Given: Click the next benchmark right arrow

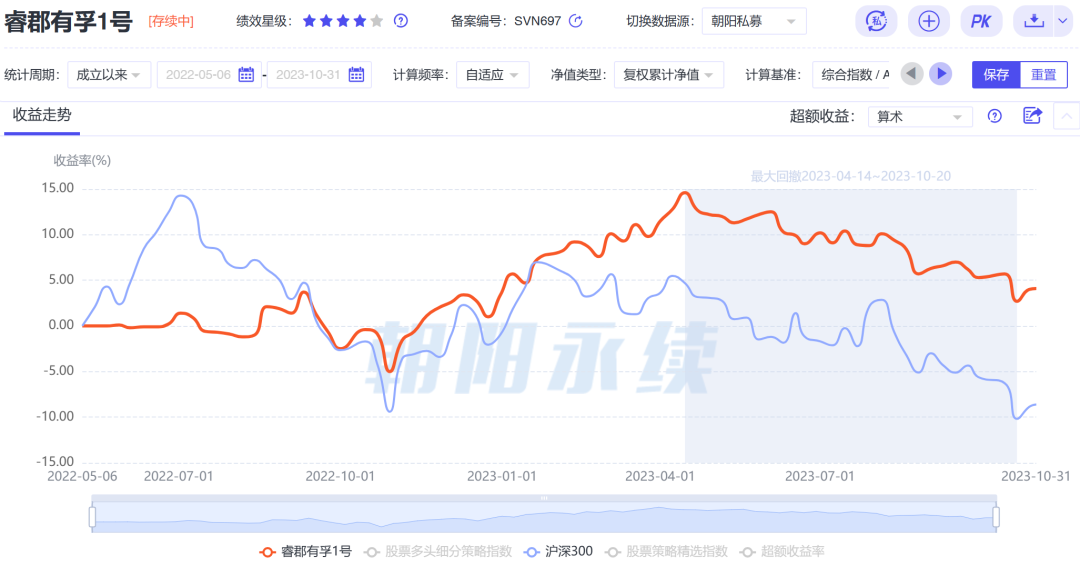Looking at the screenshot, I should pos(940,74).
